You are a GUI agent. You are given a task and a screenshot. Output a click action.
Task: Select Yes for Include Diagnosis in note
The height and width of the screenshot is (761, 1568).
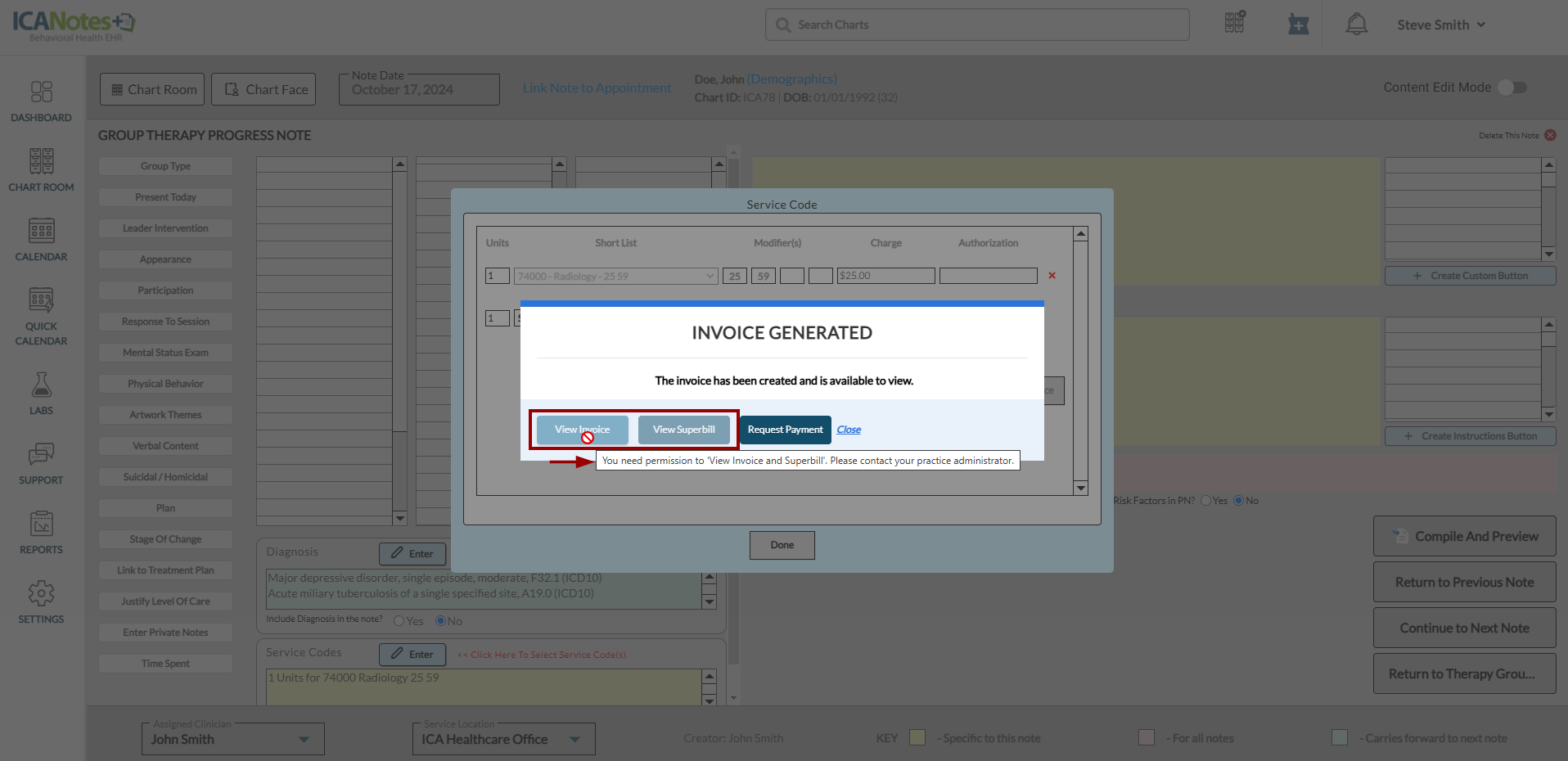coord(399,621)
